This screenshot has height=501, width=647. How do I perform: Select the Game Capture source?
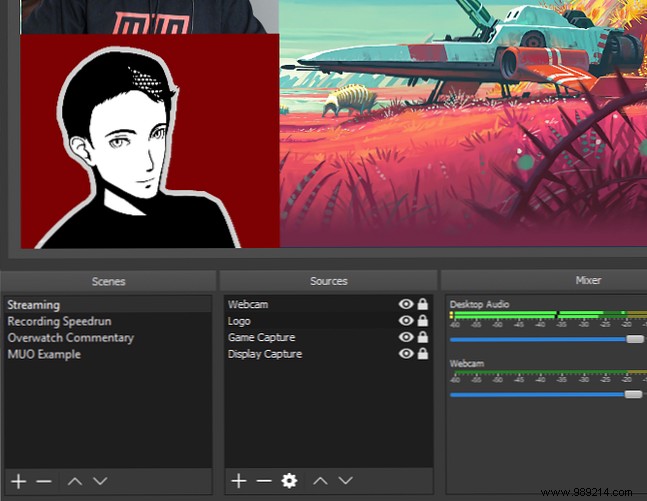328,337
